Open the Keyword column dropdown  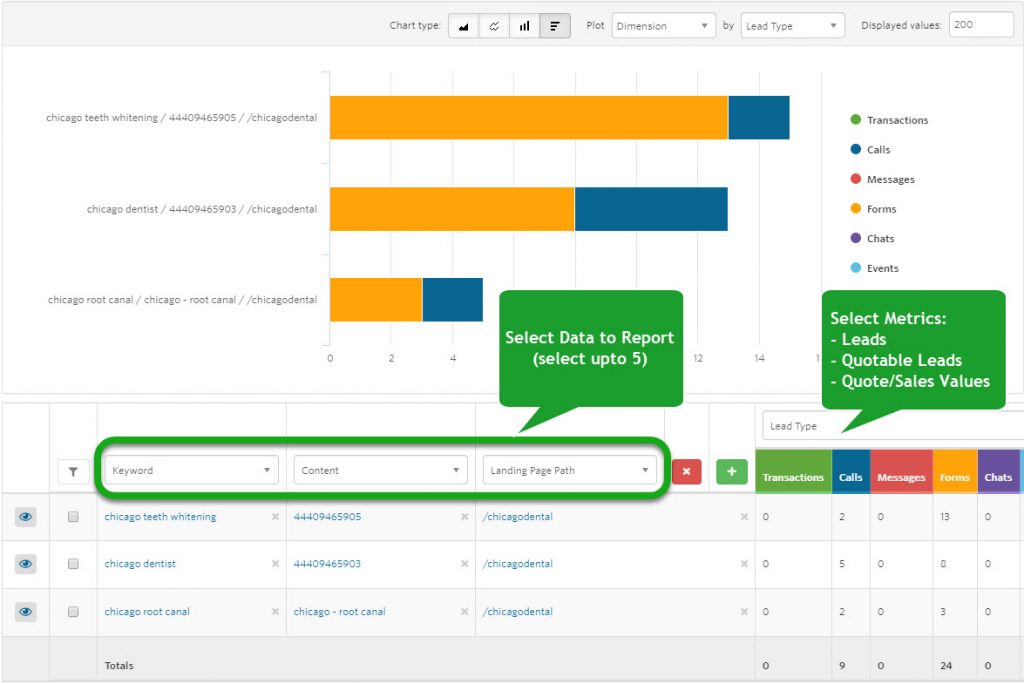tap(191, 470)
